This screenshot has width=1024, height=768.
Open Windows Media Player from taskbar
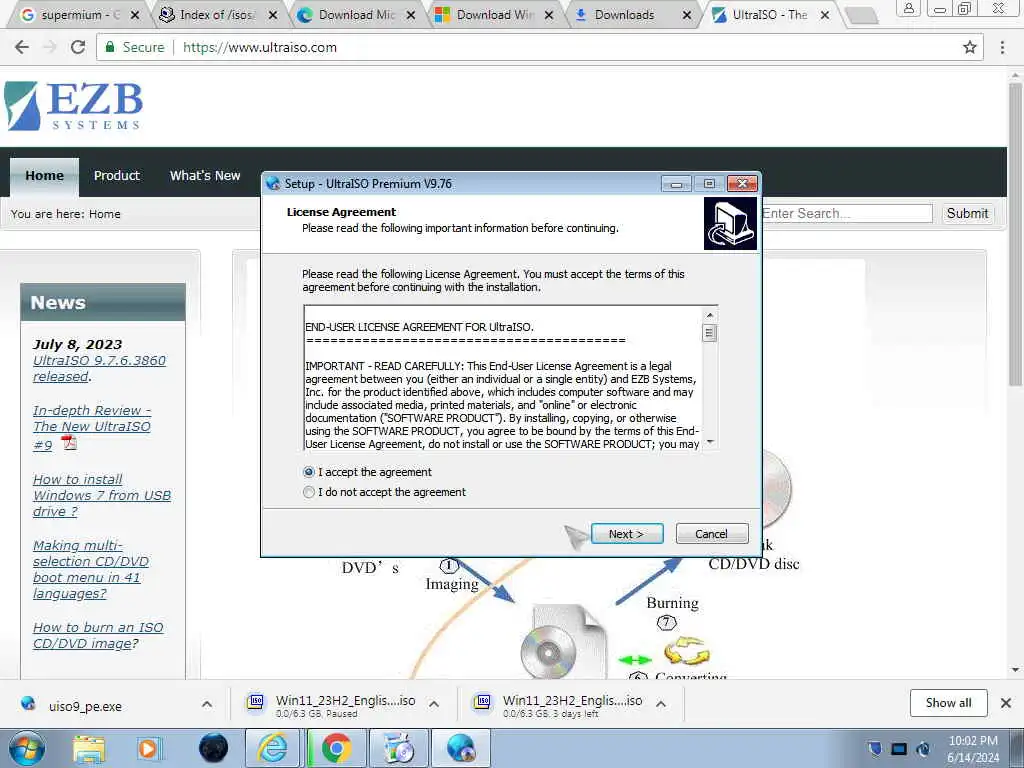149,748
